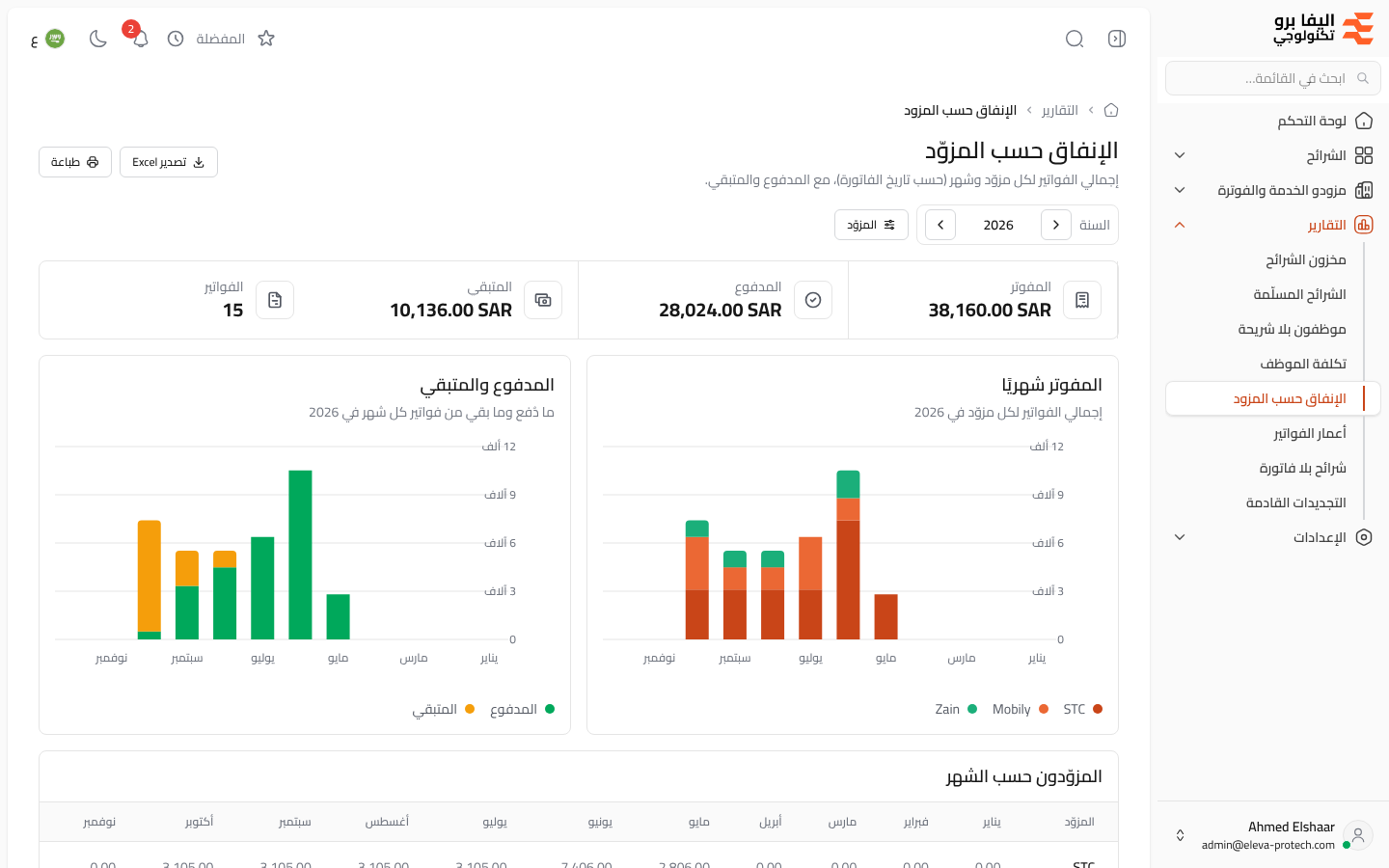Viewport: 1389px width, 868px height.
Task: Click the لوحة التحكم dashboard icon
Action: 1364,121
